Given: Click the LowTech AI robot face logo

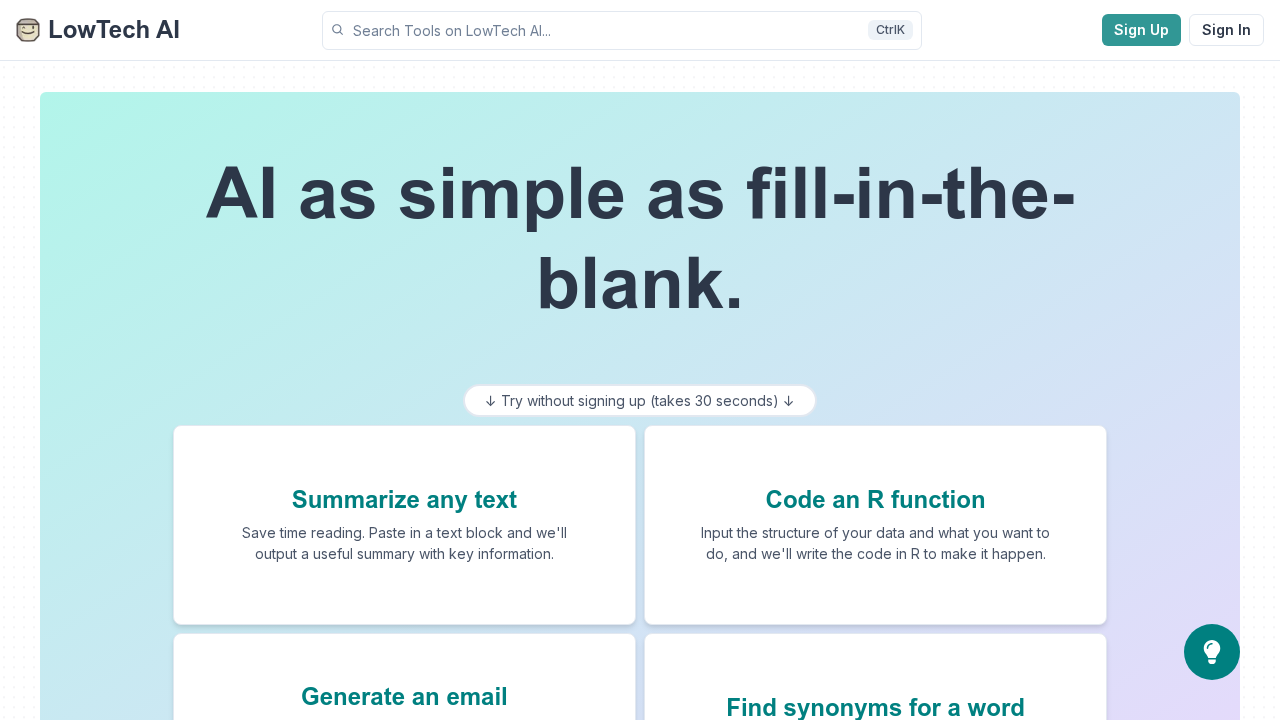Looking at the screenshot, I should (28, 30).
